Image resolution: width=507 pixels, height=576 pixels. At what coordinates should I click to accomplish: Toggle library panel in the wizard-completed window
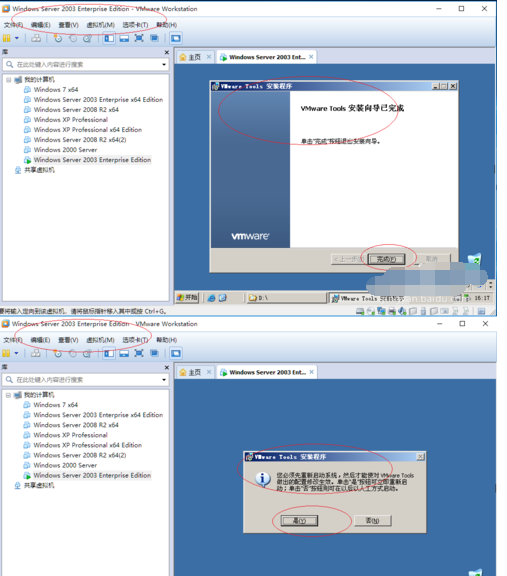tap(109, 38)
